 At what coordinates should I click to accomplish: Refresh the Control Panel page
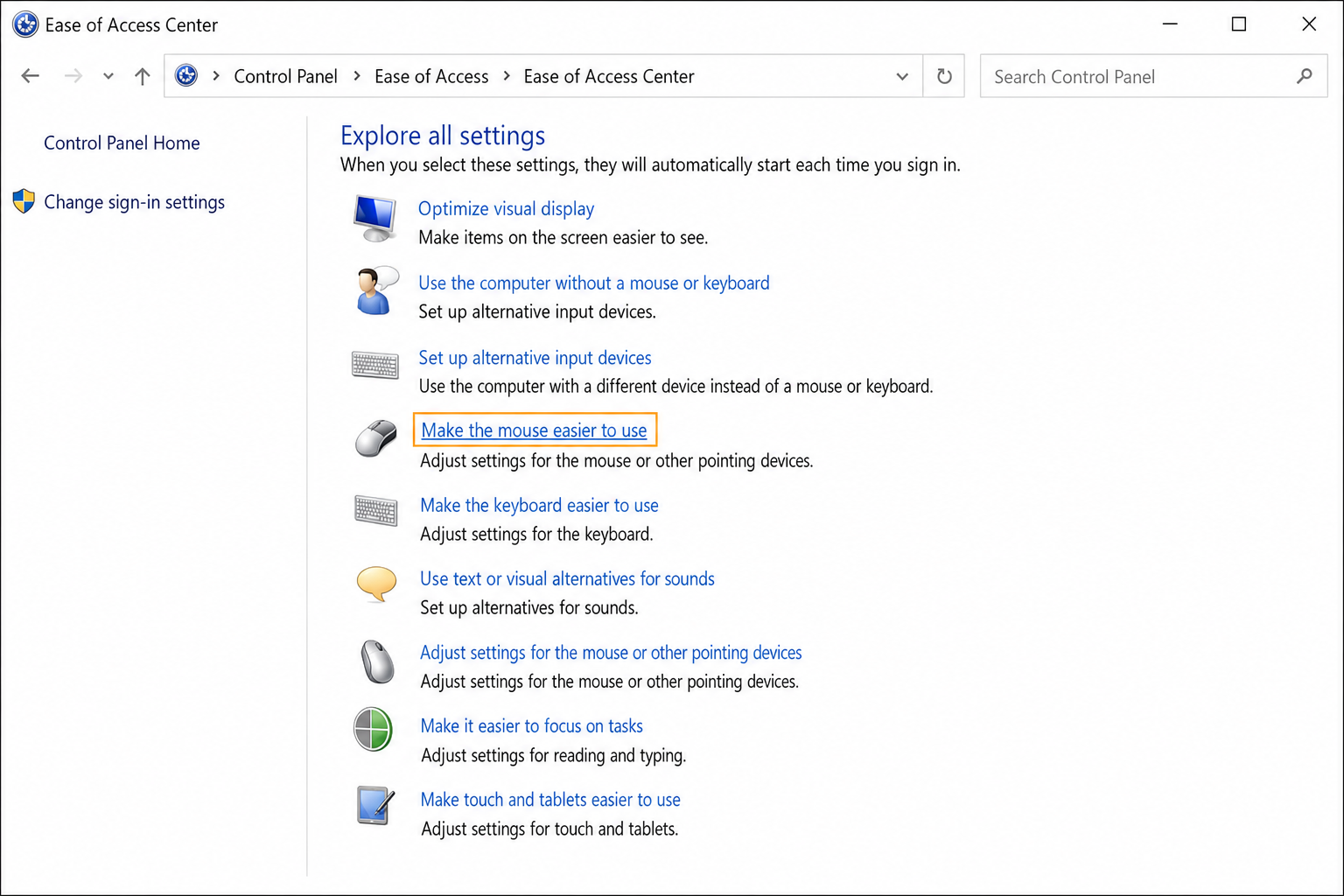944,76
